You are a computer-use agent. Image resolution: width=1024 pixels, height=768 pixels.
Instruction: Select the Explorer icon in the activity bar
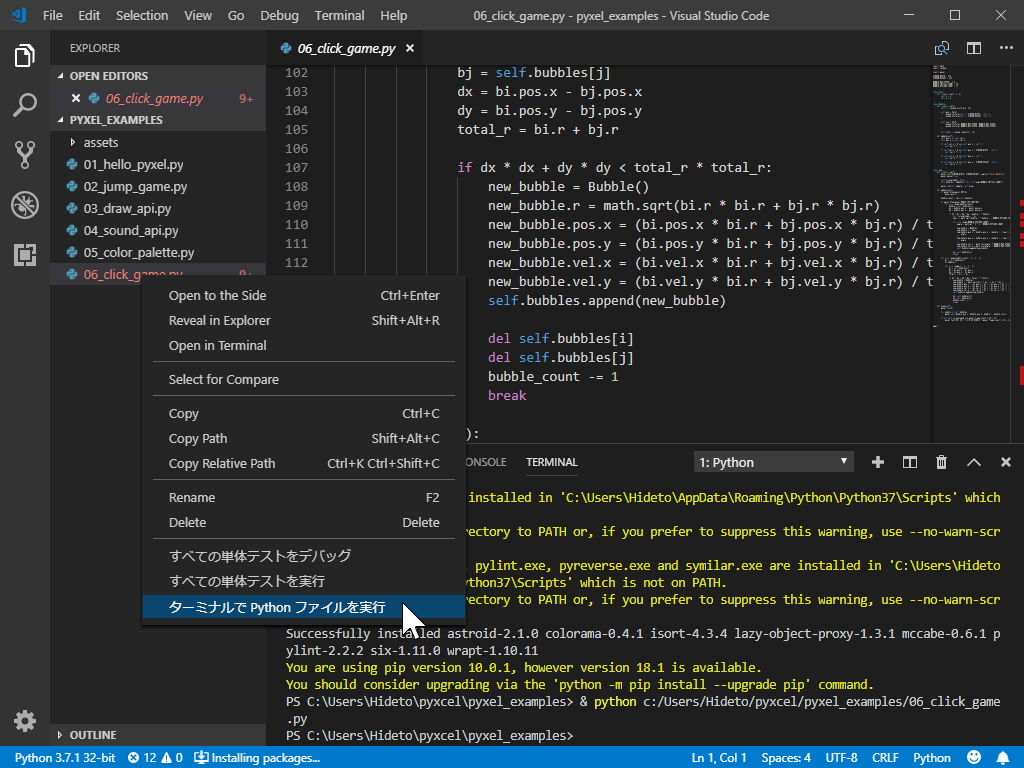[x=24, y=56]
